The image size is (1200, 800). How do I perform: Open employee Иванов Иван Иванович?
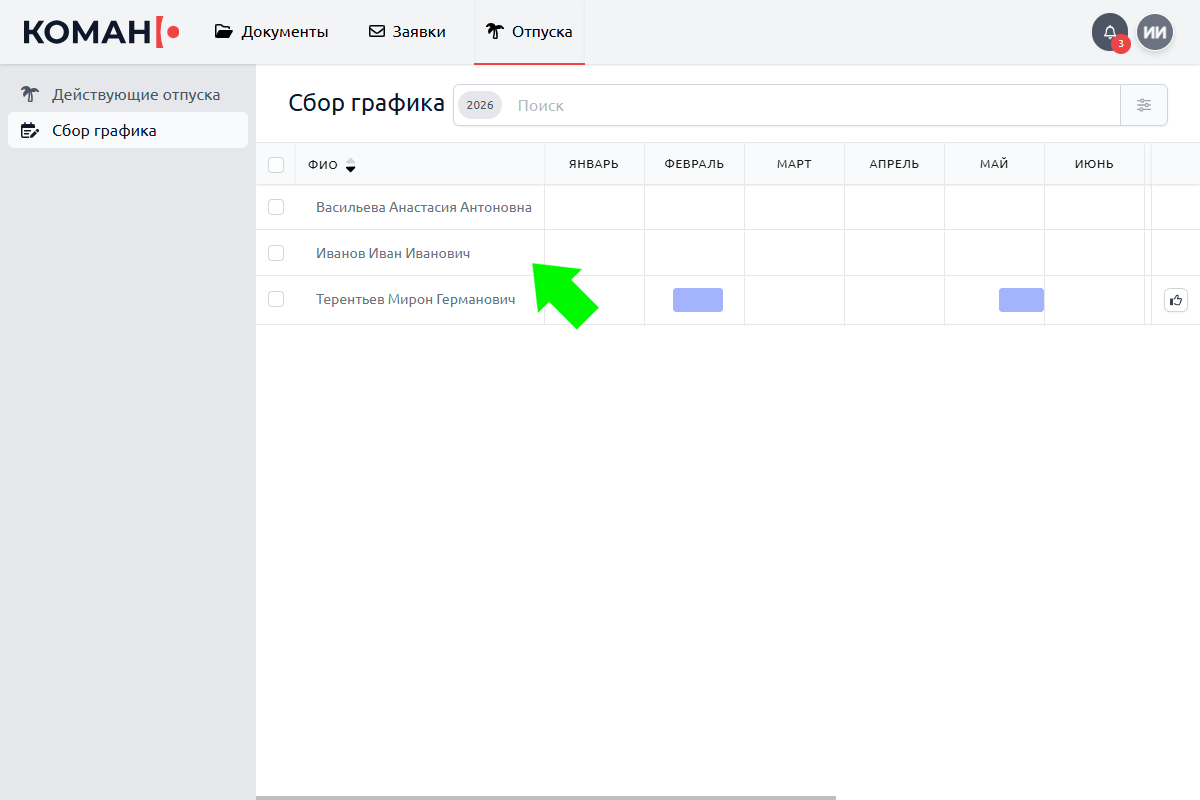click(x=393, y=254)
